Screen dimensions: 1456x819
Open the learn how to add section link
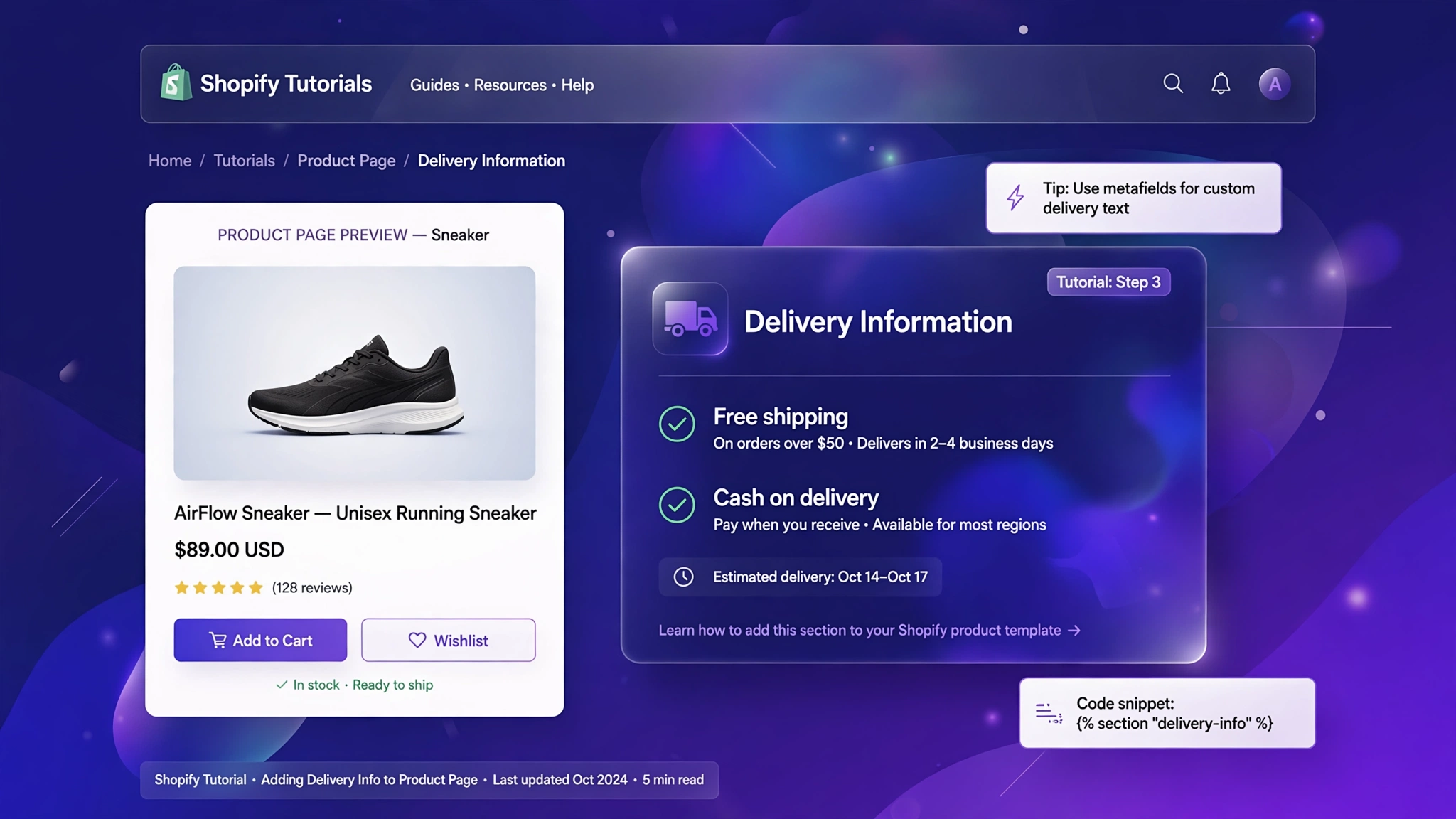(x=869, y=631)
